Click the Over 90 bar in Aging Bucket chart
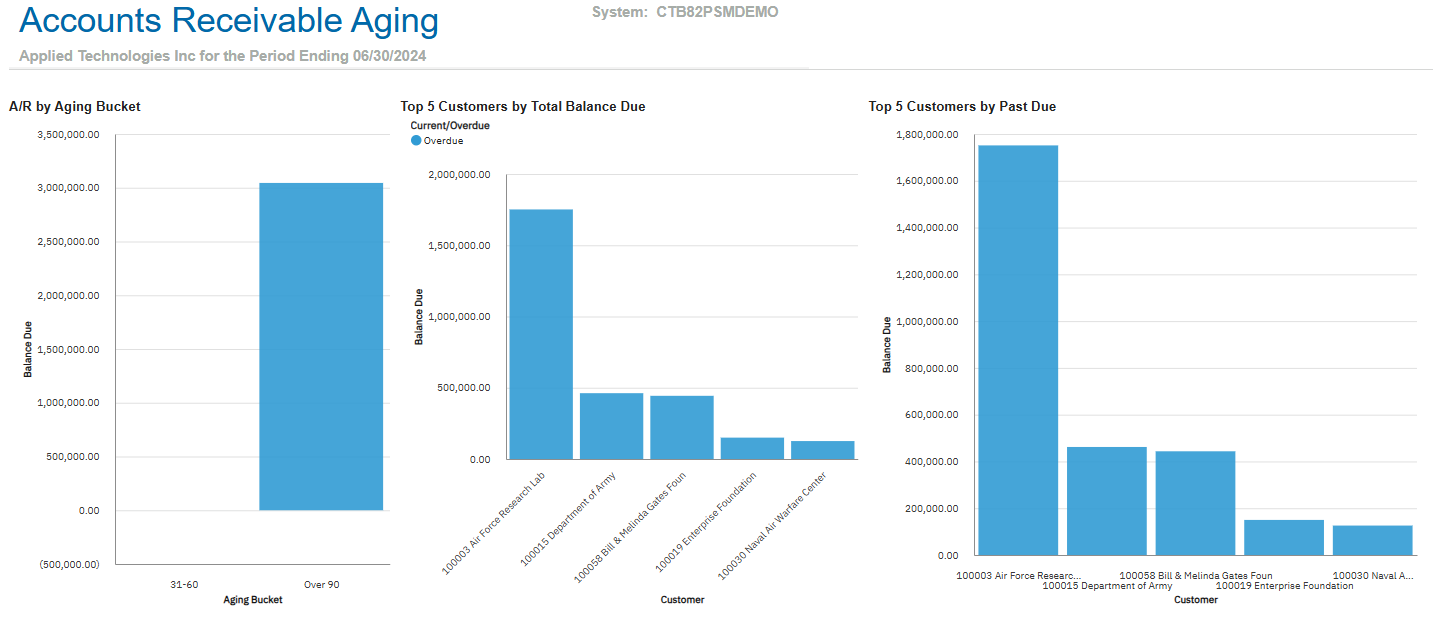The width and height of the screenshot is (1435, 624). pyautogui.click(x=321, y=346)
